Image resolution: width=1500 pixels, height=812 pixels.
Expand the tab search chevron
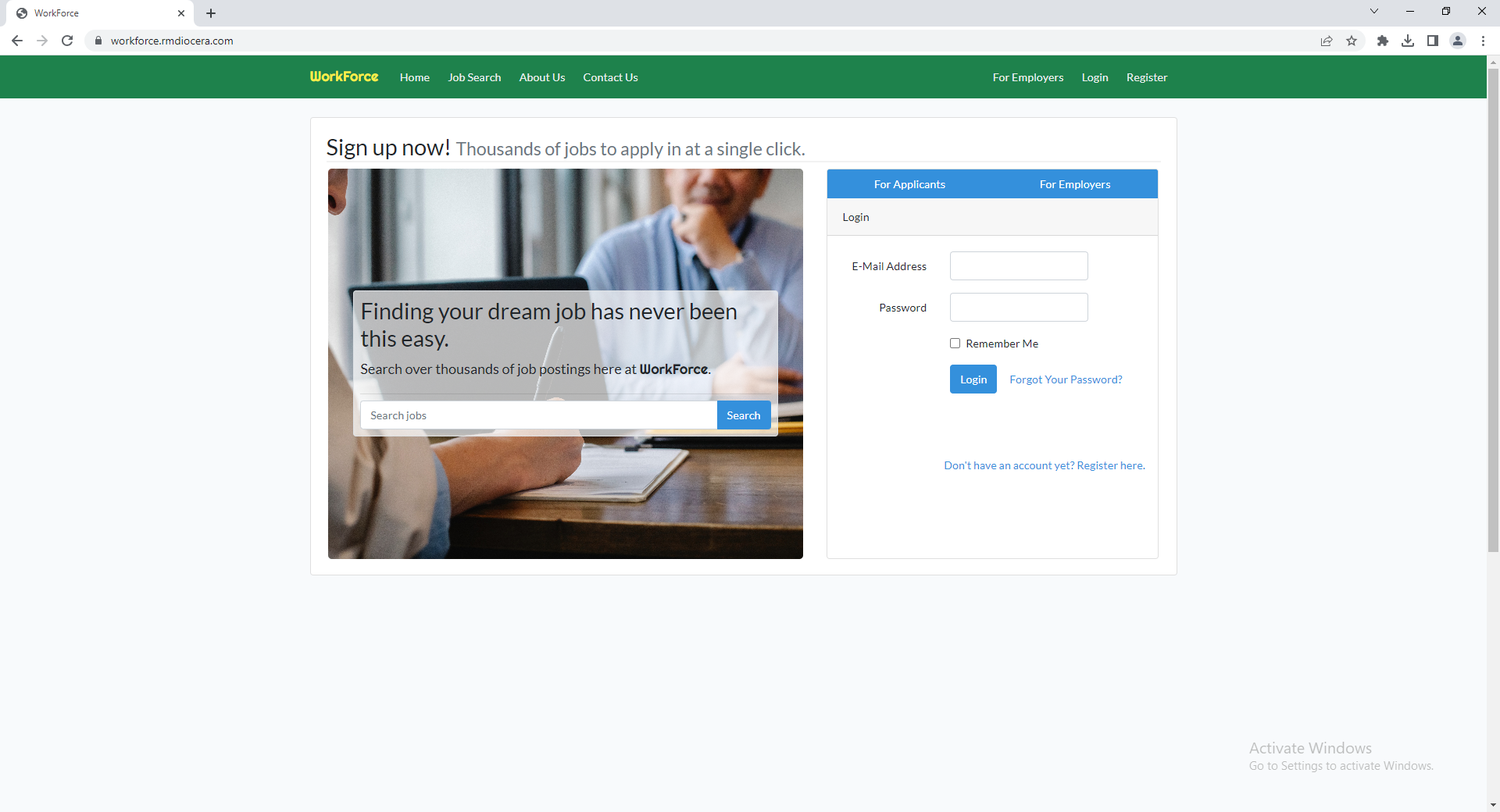1373,11
